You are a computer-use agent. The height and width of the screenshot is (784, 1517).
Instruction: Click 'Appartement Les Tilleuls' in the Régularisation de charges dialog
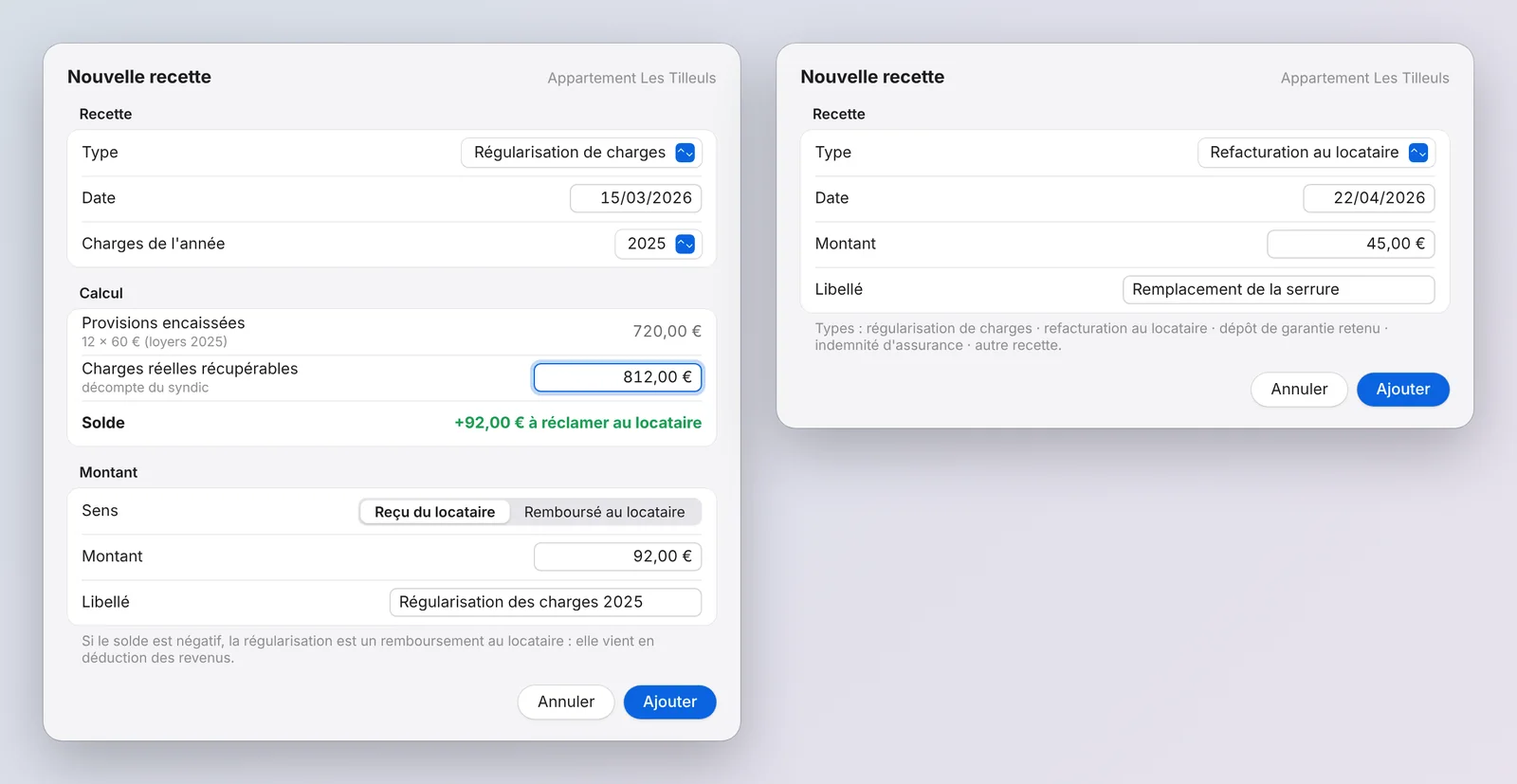click(x=631, y=78)
